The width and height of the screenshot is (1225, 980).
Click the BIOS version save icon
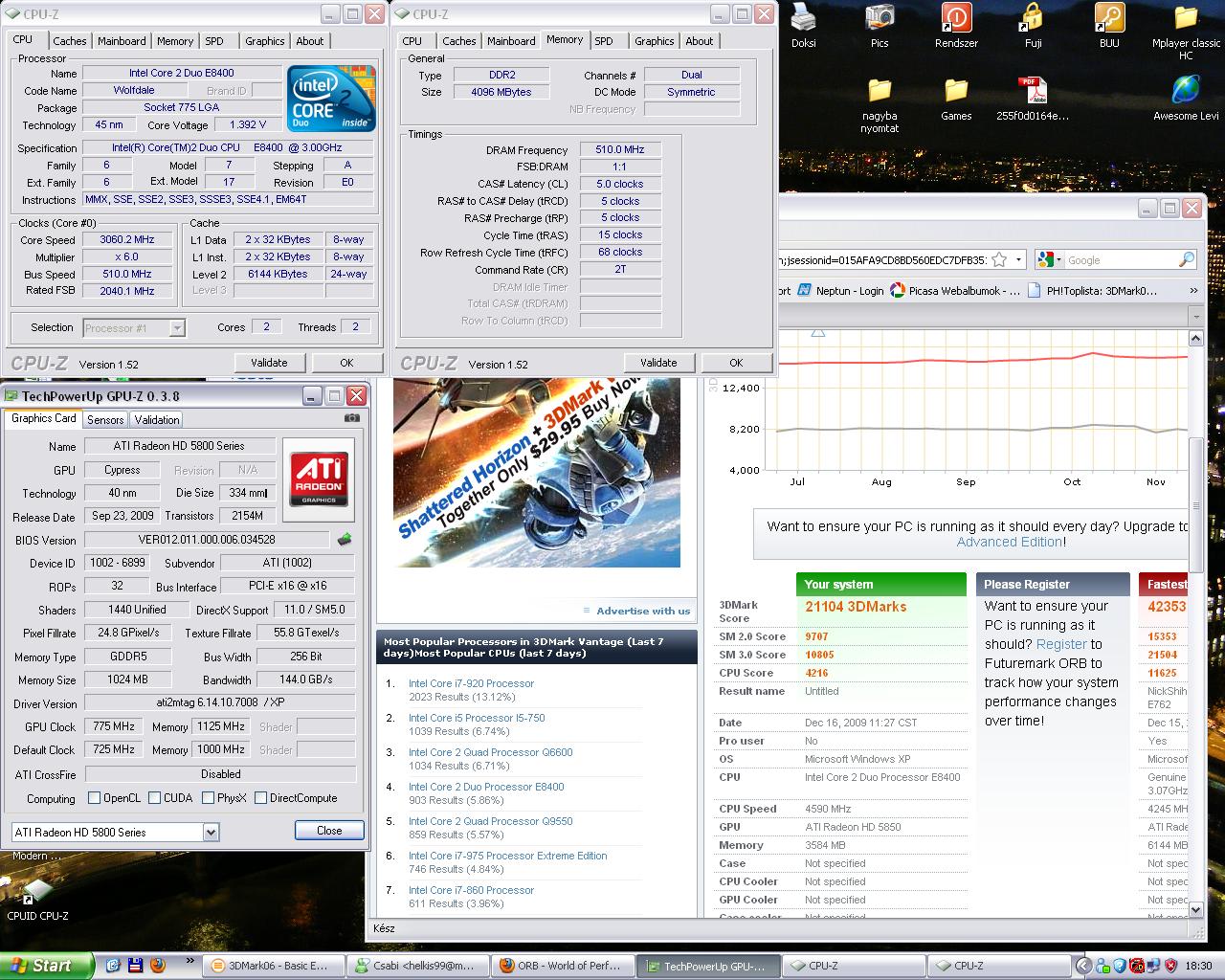[345, 540]
